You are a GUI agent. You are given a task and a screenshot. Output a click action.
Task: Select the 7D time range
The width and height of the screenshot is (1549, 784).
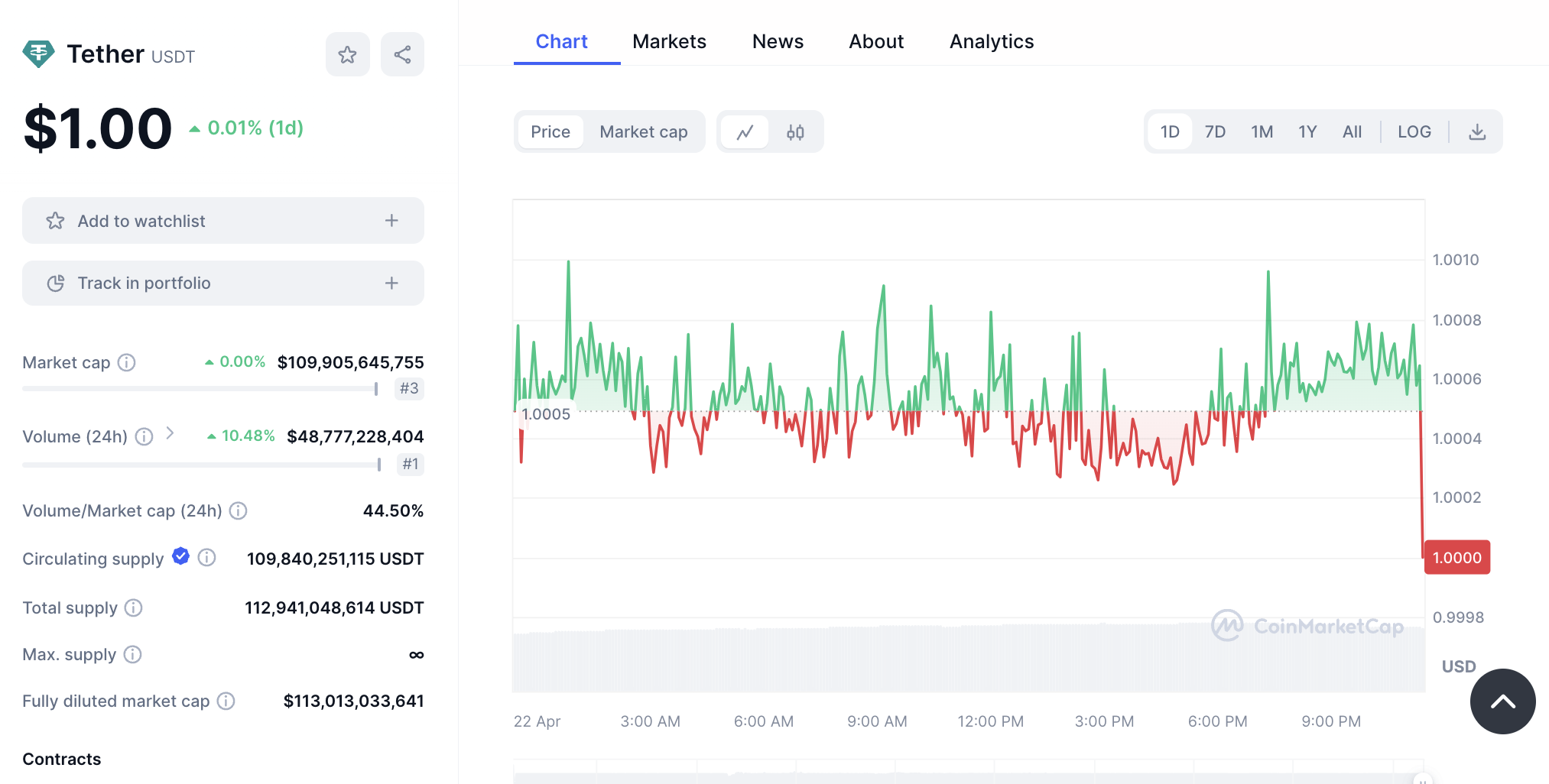pos(1215,132)
